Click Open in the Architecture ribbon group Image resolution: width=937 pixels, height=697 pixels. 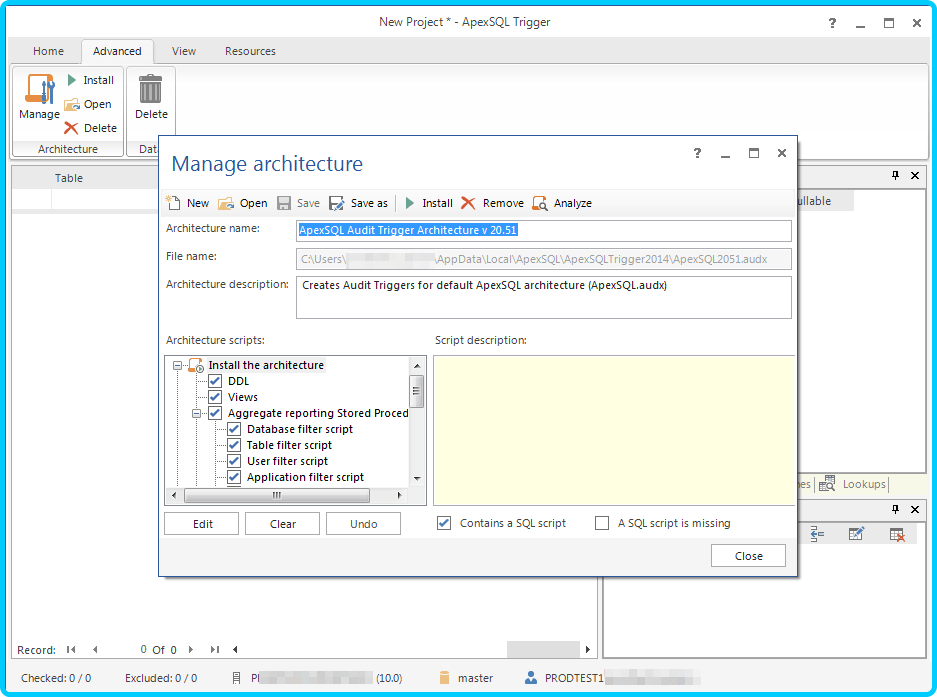coord(88,104)
